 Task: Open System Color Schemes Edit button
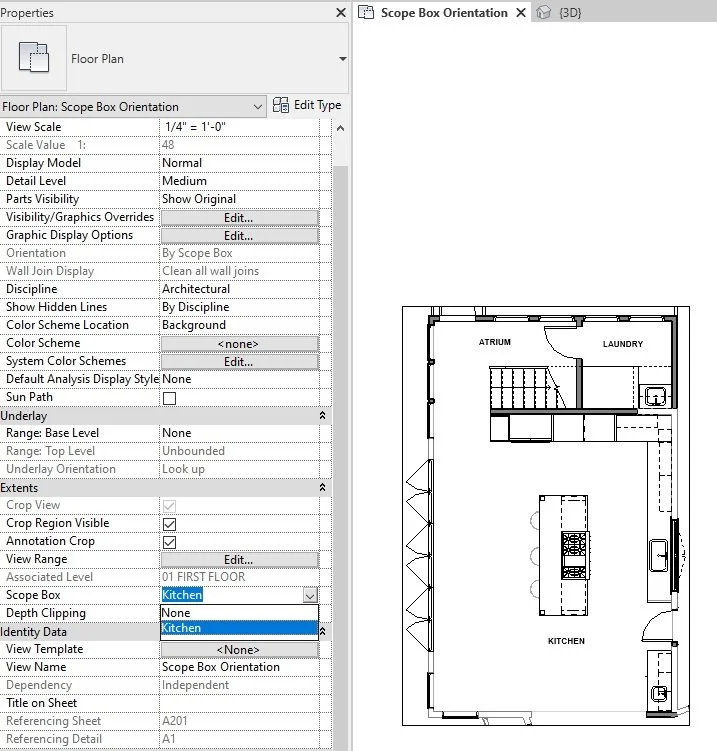pyautogui.click(x=239, y=362)
